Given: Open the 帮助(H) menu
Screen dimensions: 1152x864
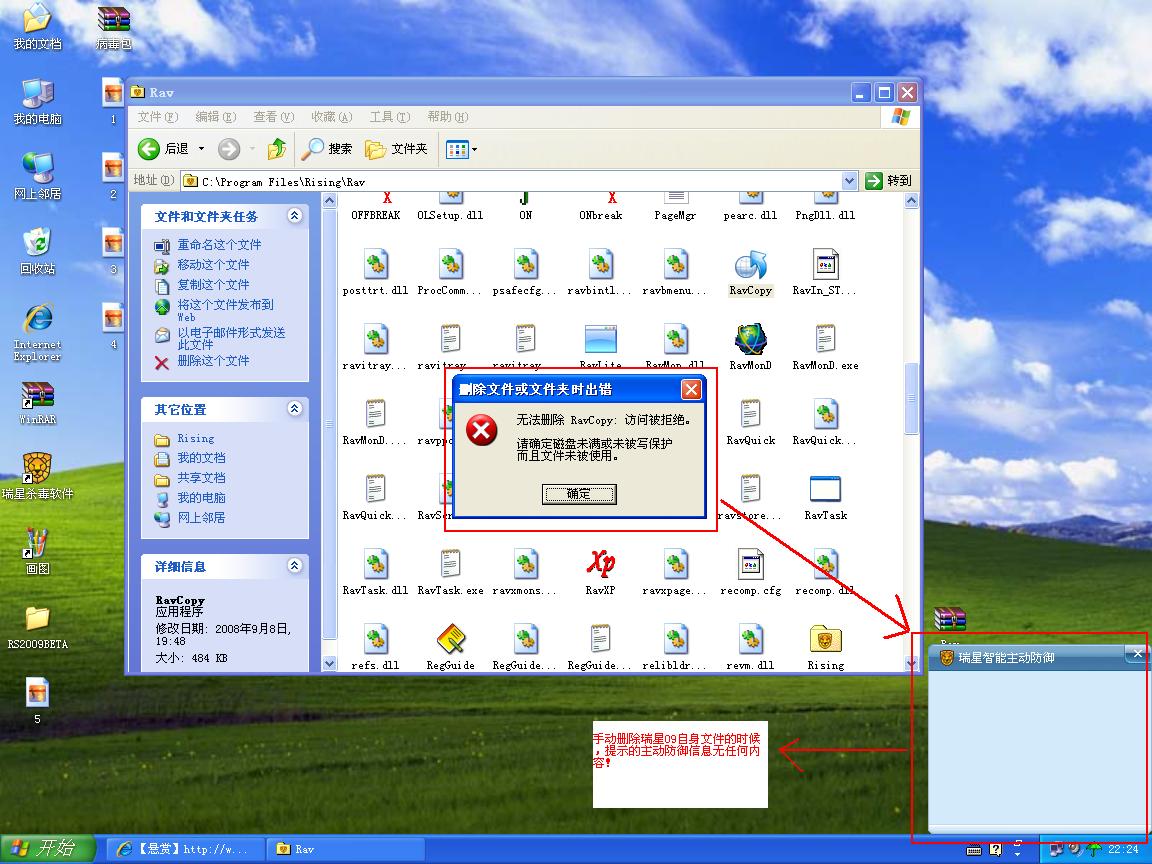Looking at the screenshot, I should (x=447, y=117).
